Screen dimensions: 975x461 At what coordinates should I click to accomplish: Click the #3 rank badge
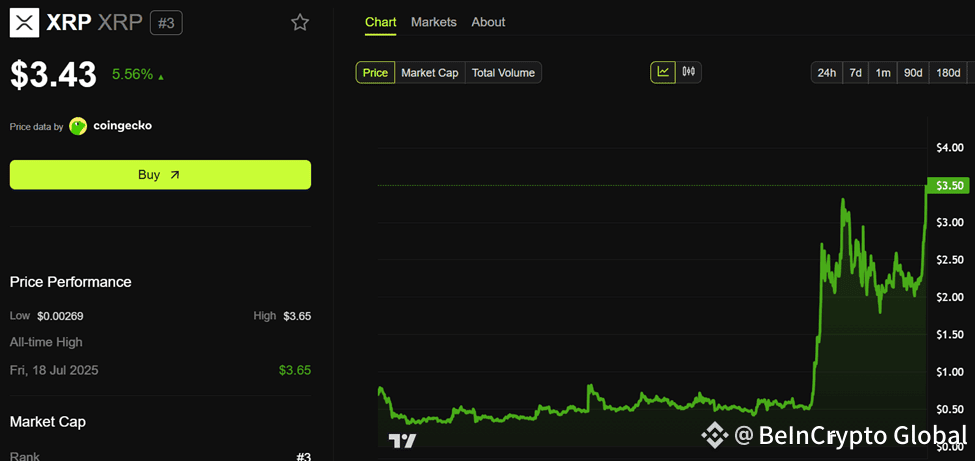pyautogui.click(x=167, y=23)
